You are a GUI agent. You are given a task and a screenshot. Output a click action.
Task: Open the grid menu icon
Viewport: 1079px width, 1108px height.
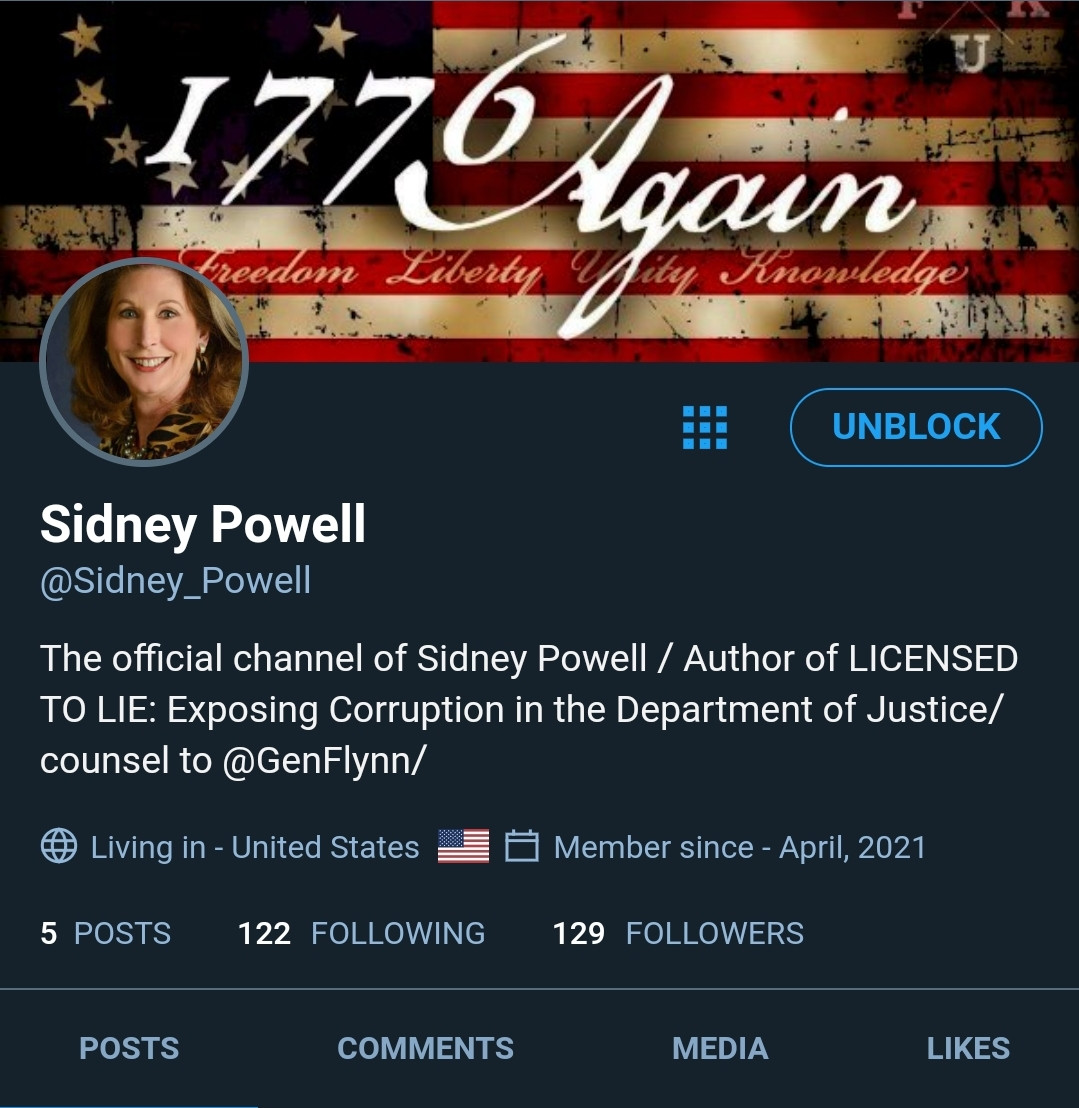(704, 427)
